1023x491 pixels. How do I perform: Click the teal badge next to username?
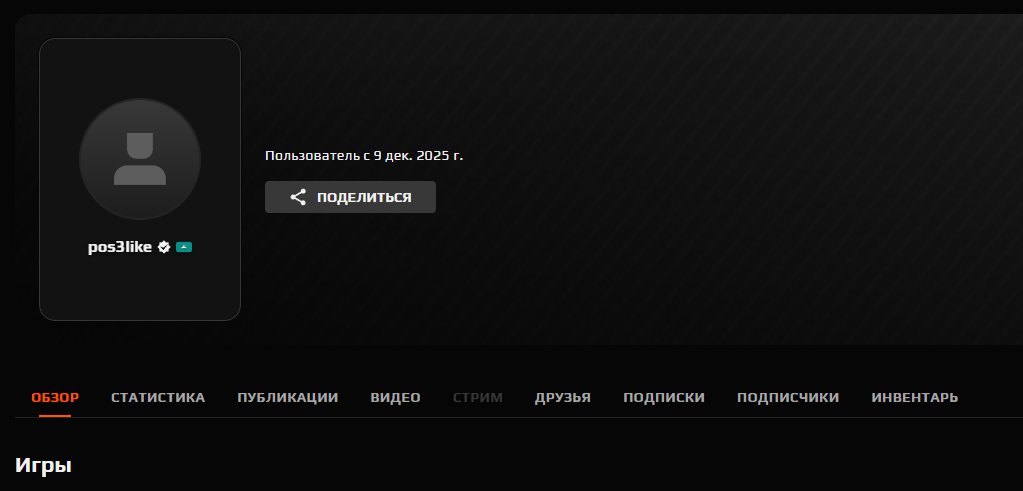tap(184, 247)
